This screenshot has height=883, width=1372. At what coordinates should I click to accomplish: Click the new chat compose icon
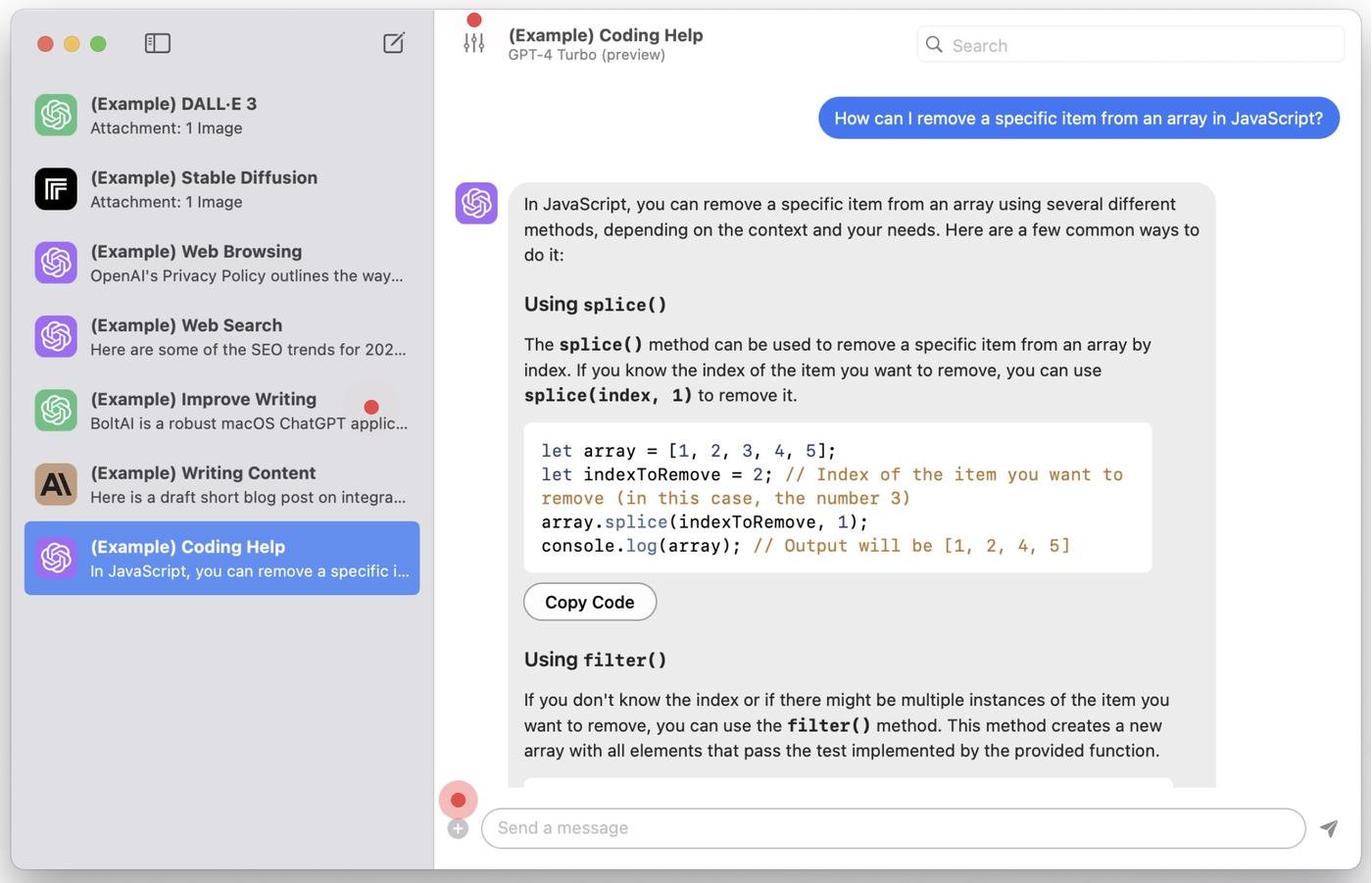(393, 43)
